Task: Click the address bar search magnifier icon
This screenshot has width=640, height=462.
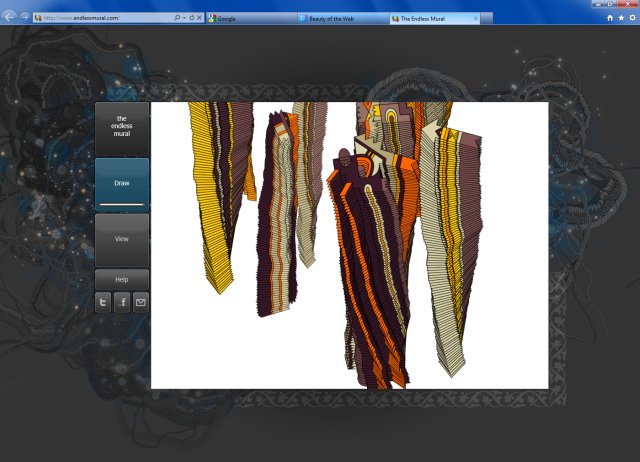Action: (x=177, y=18)
